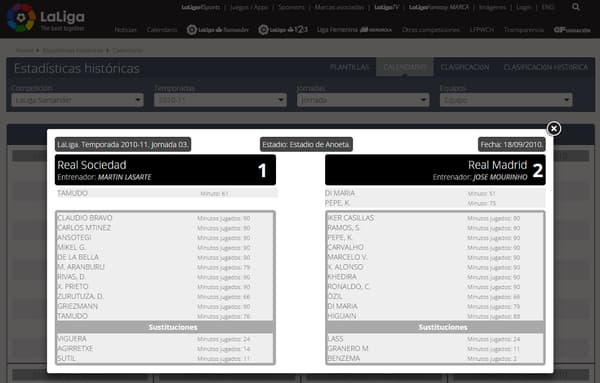This screenshot has width=600, height=383.
Task: Click 'LaLiga. Temporada 2010-11. Jornada 03' label
Action: click(x=123, y=145)
